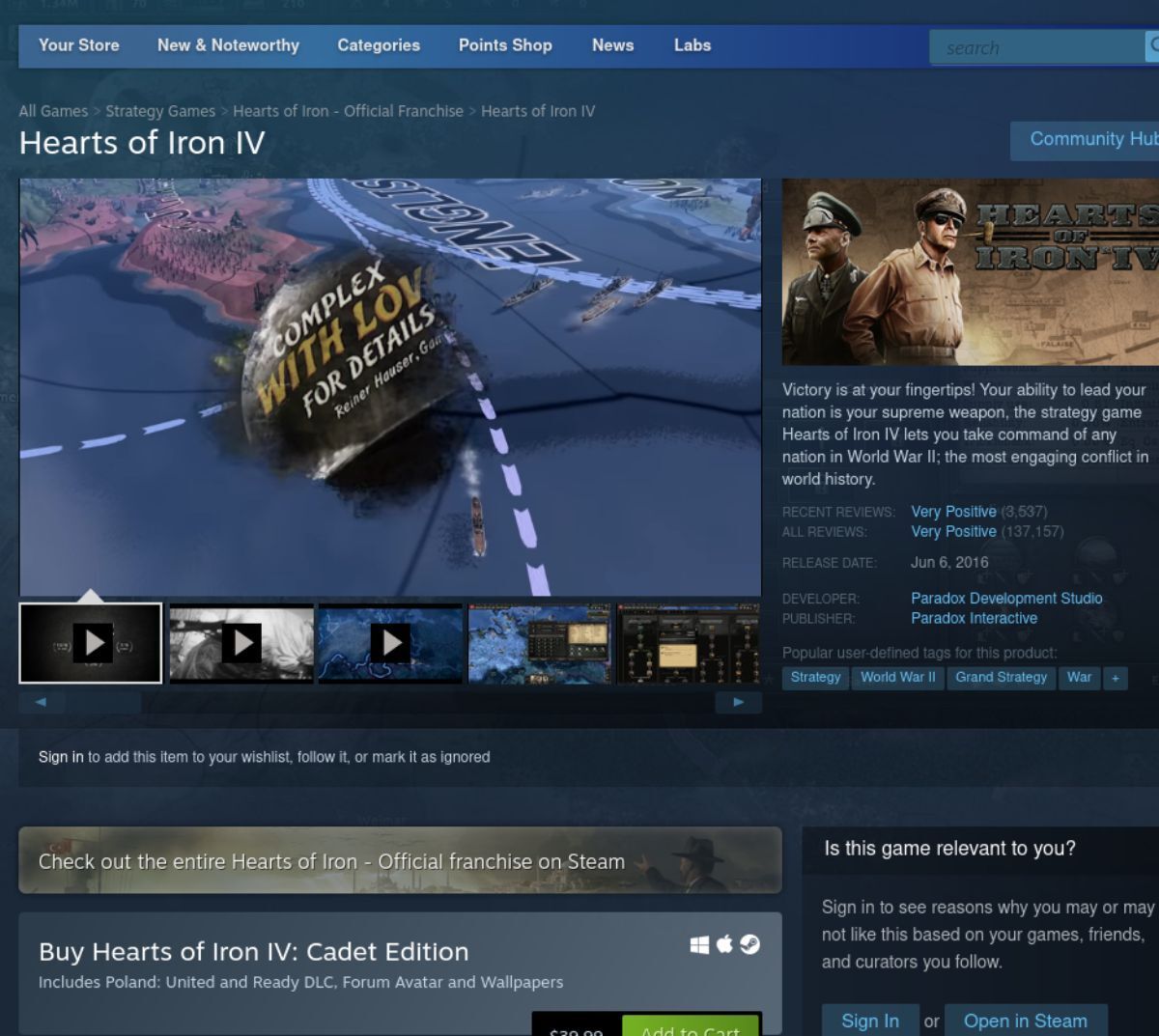Open the Community Hub button
1159x1036 pixels.
coord(1086,140)
